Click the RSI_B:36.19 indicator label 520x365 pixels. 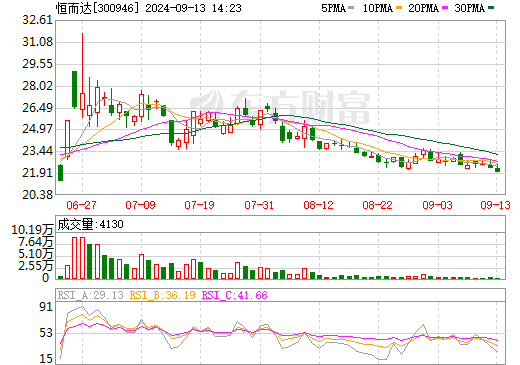(x=162, y=295)
